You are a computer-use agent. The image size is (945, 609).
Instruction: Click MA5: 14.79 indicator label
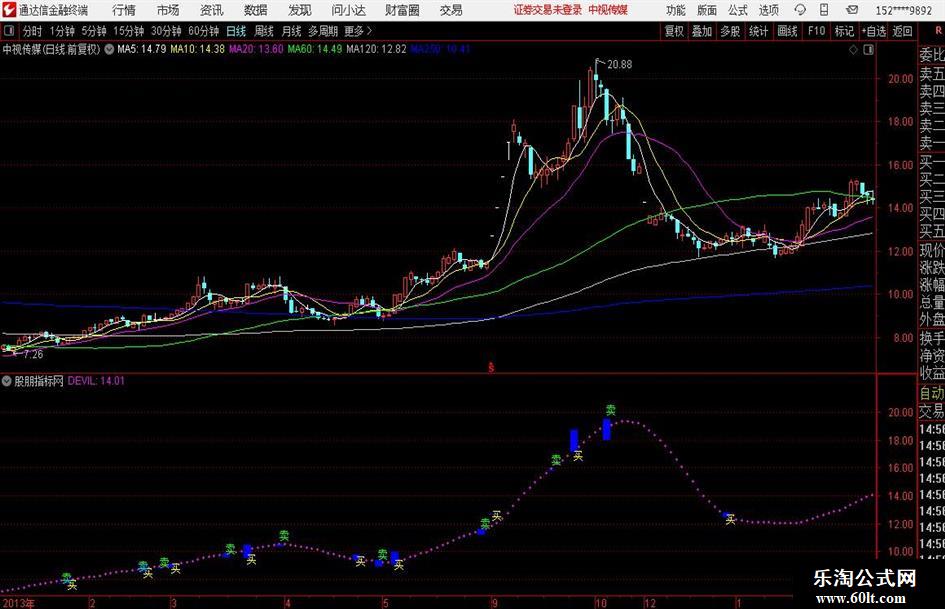141,49
